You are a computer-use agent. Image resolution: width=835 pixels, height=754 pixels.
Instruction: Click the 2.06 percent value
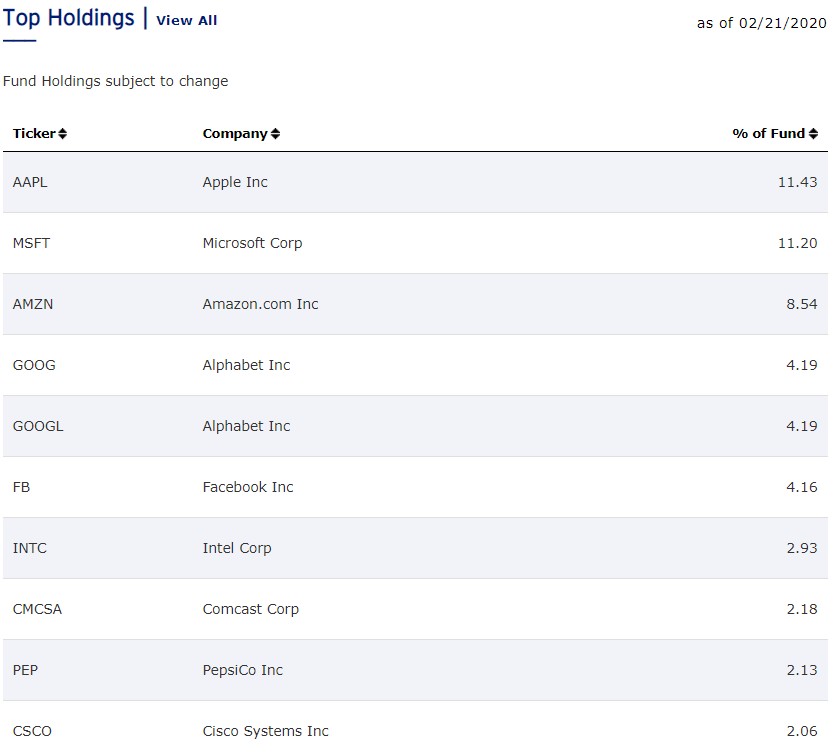pyautogui.click(x=801, y=731)
